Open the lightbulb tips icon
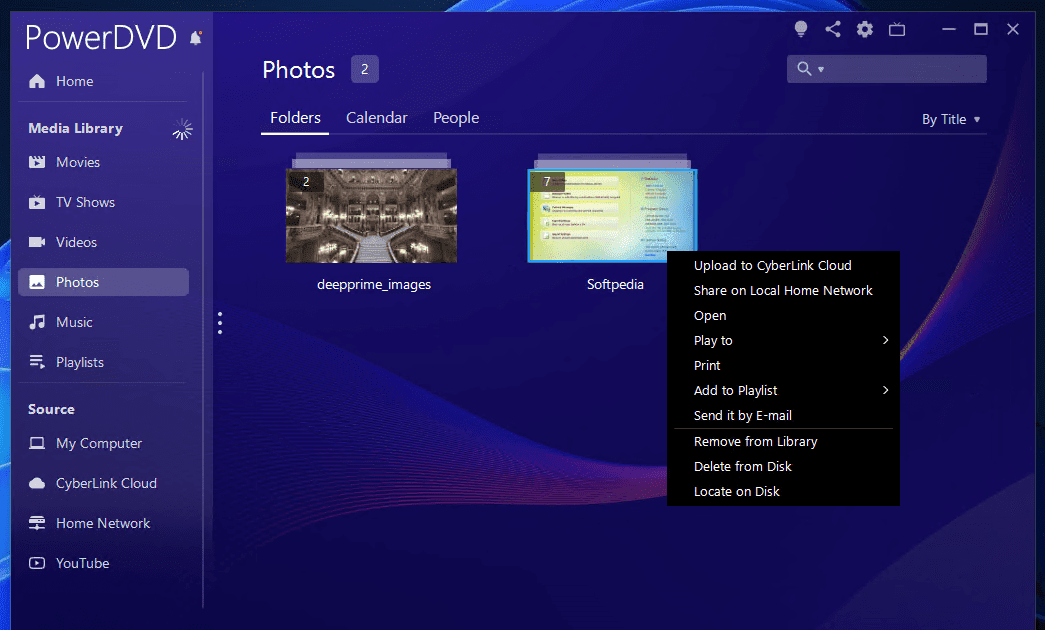Viewport: 1045px width, 630px height. pyautogui.click(x=801, y=29)
